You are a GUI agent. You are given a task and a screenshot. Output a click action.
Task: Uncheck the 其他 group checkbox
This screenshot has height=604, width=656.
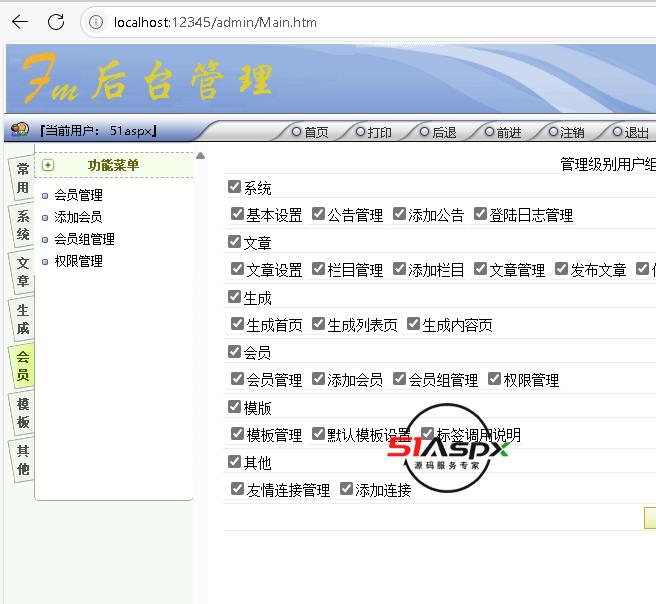coord(234,461)
